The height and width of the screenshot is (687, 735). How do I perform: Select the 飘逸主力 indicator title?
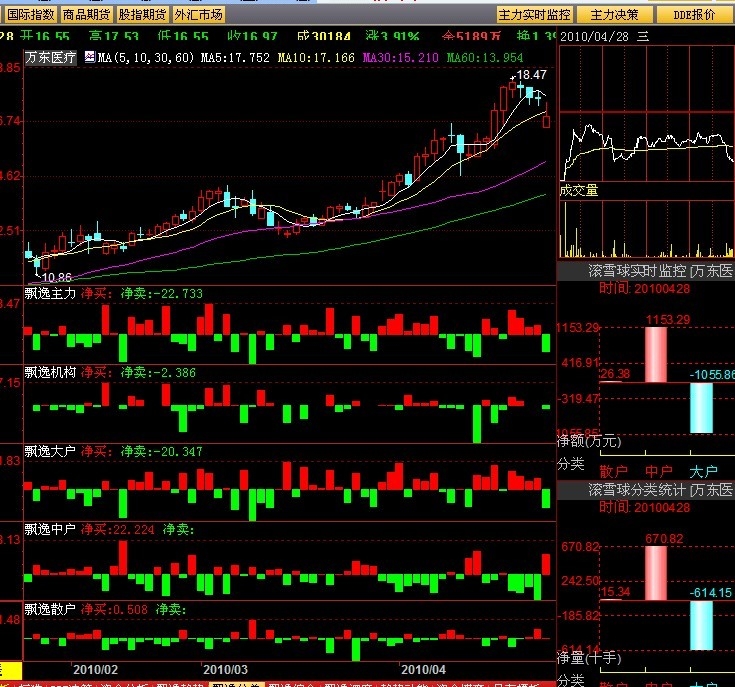coord(50,293)
